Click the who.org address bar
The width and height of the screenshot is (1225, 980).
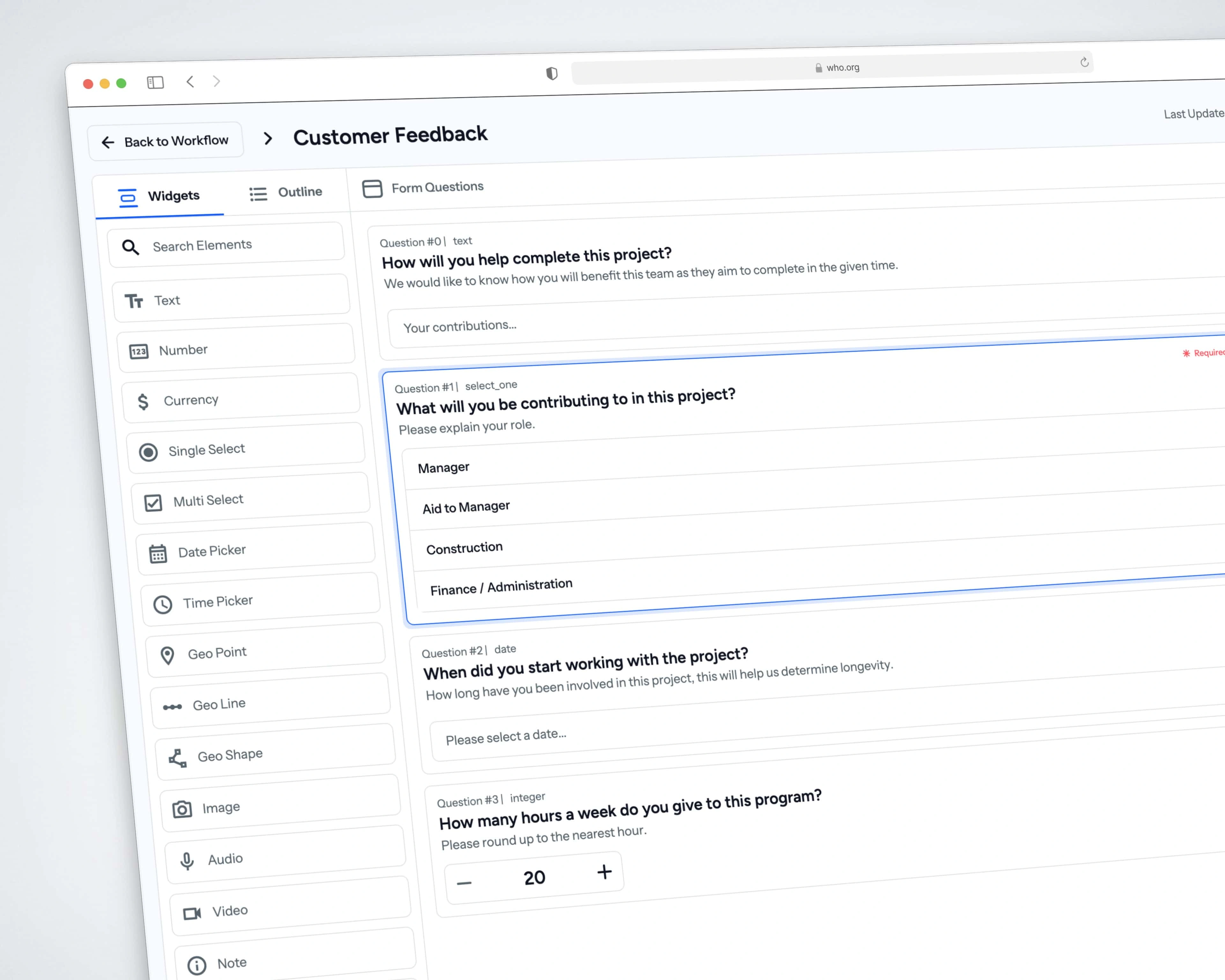(832, 68)
